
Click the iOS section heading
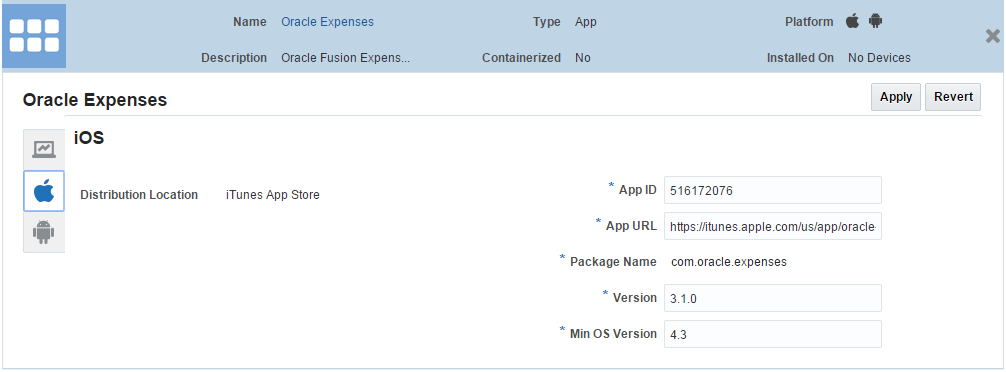pos(89,137)
